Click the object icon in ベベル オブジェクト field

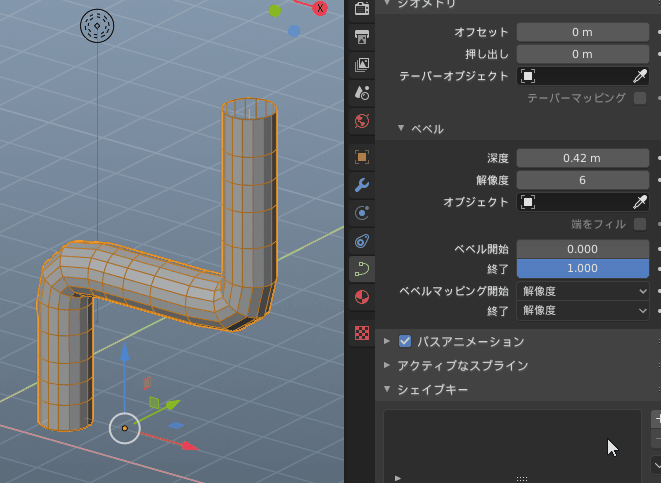coord(528,202)
